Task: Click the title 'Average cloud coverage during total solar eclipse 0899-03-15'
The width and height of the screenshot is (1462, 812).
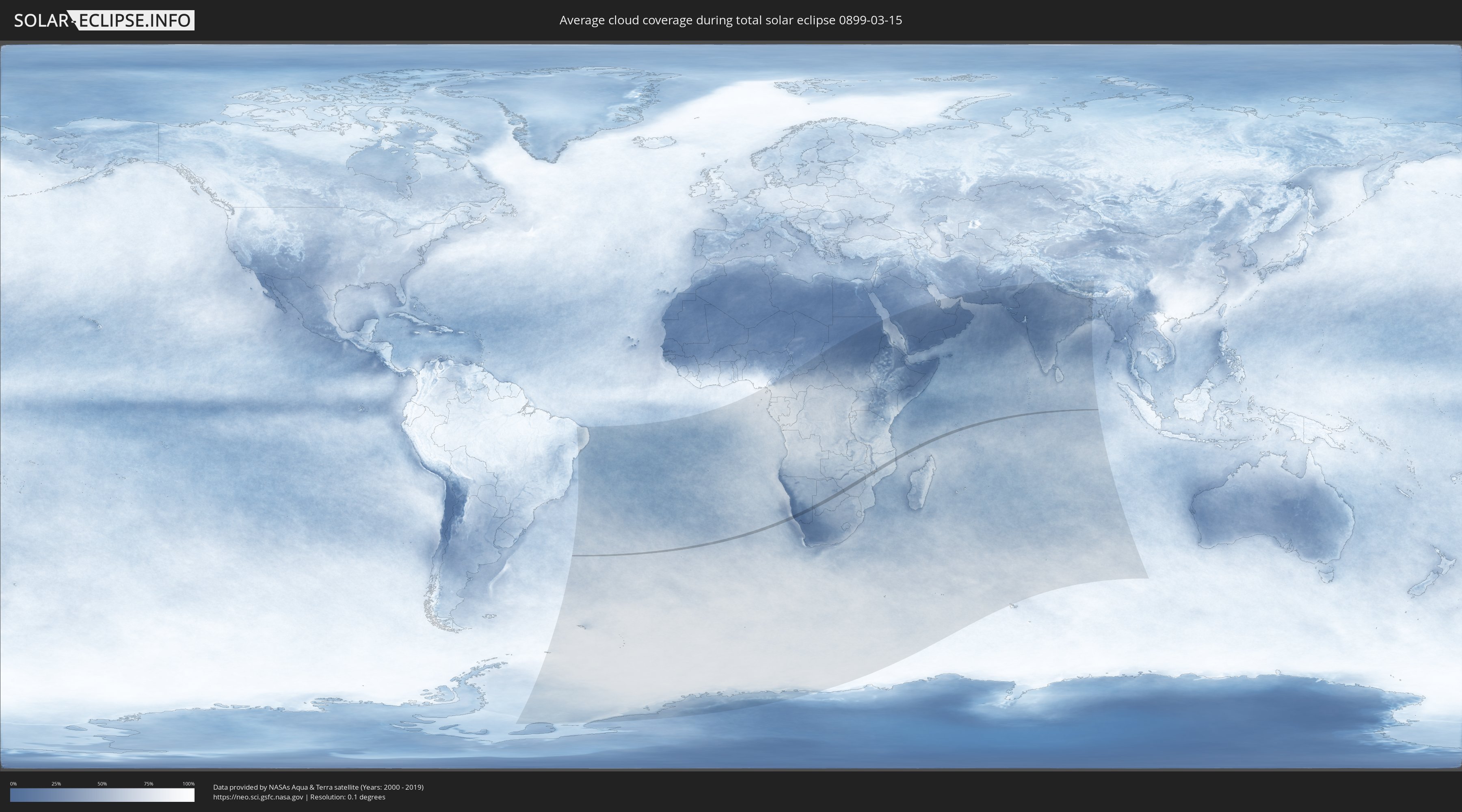Action: [x=731, y=20]
